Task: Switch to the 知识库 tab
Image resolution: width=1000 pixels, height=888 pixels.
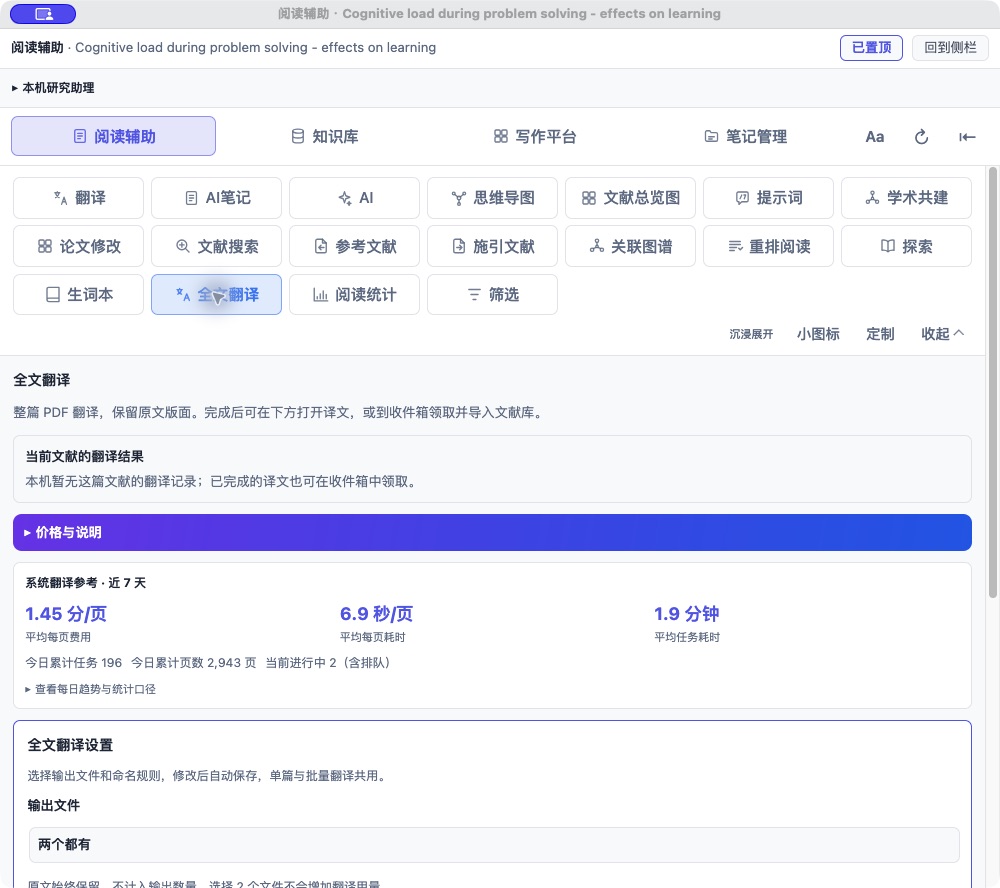Action: coord(325,137)
